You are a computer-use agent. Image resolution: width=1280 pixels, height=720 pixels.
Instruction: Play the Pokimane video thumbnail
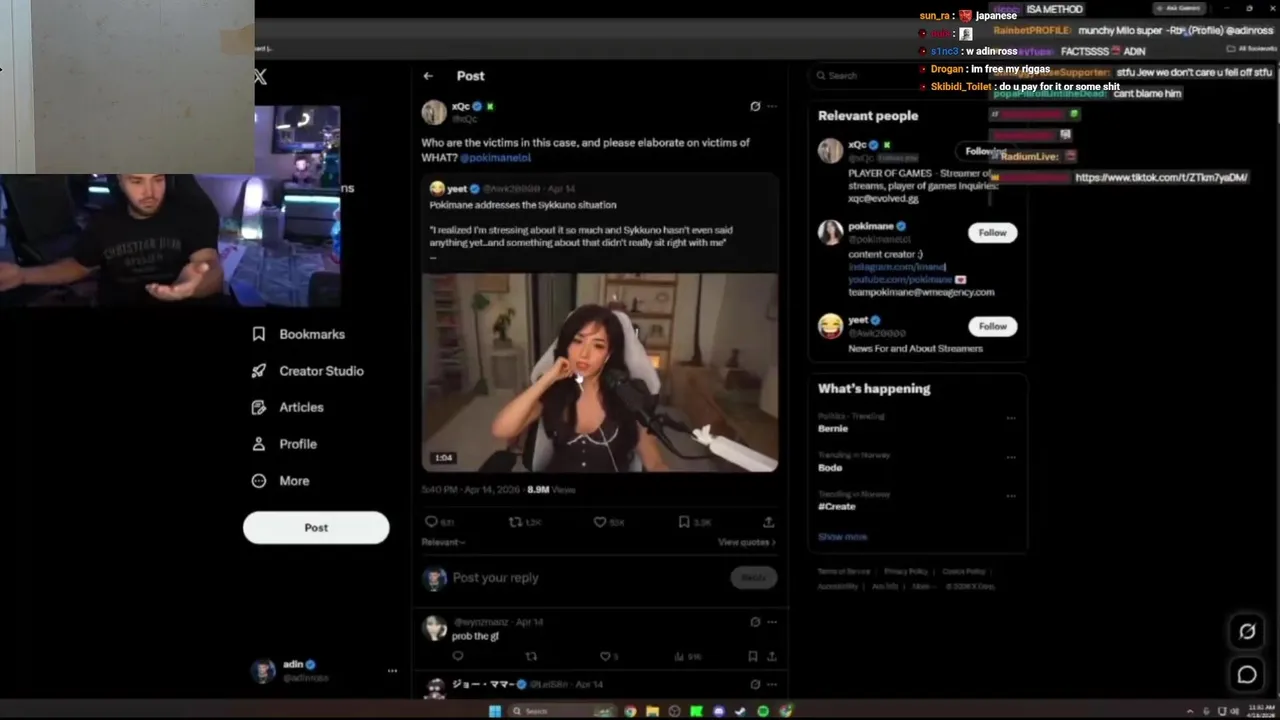(x=599, y=372)
